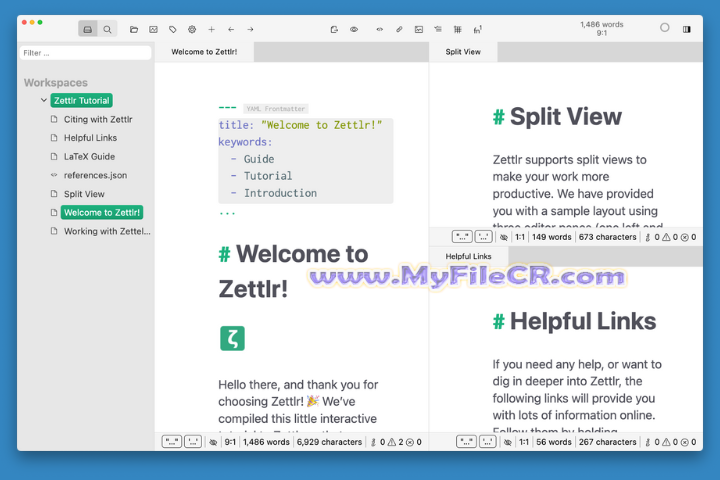This screenshot has height=480, width=720.
Task: Open single-quote selector beside 149 words
Action: point(484,237)
